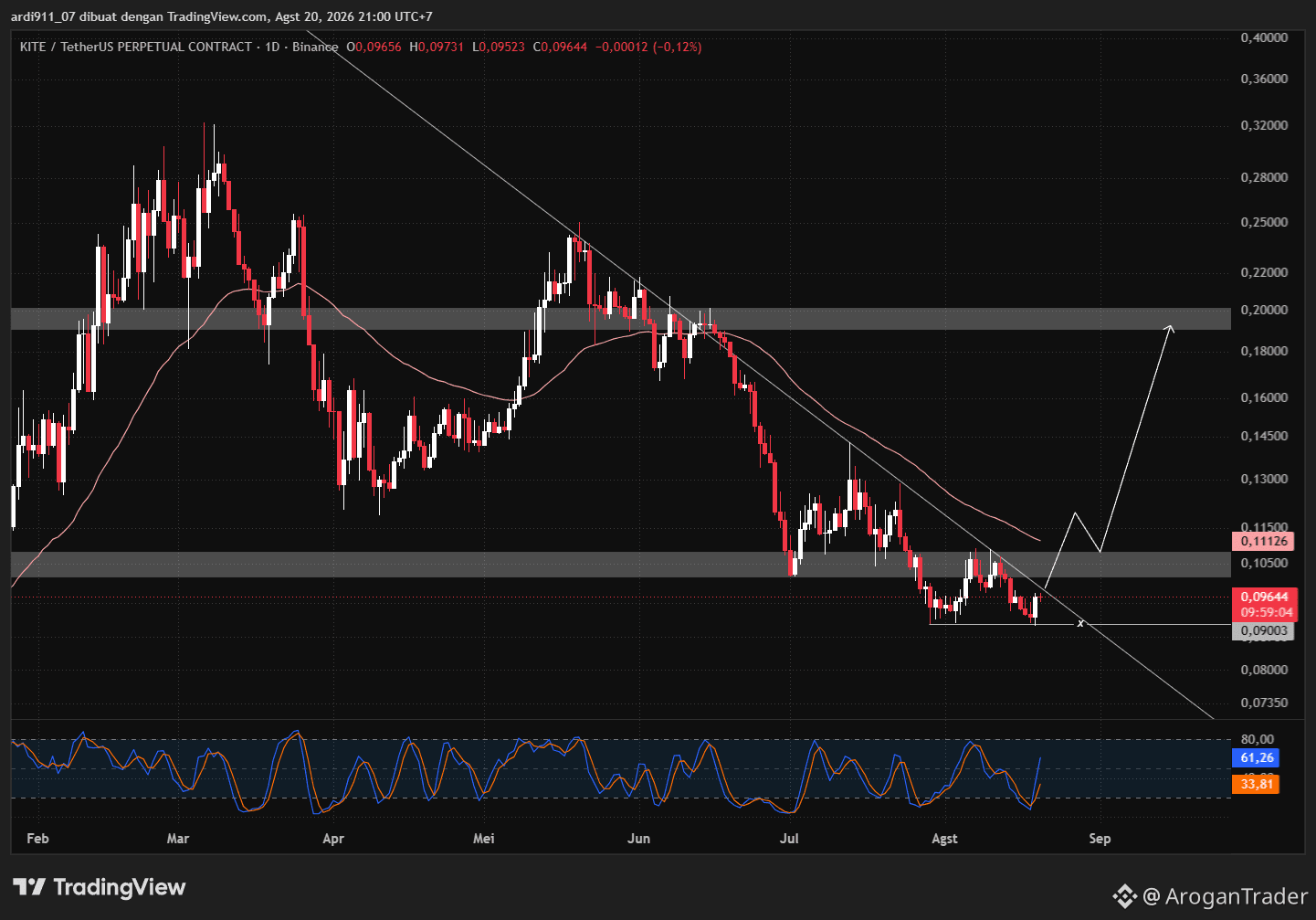Click the 0,18000 price axis label
1316x920 pixels.
coord(1264,351)
